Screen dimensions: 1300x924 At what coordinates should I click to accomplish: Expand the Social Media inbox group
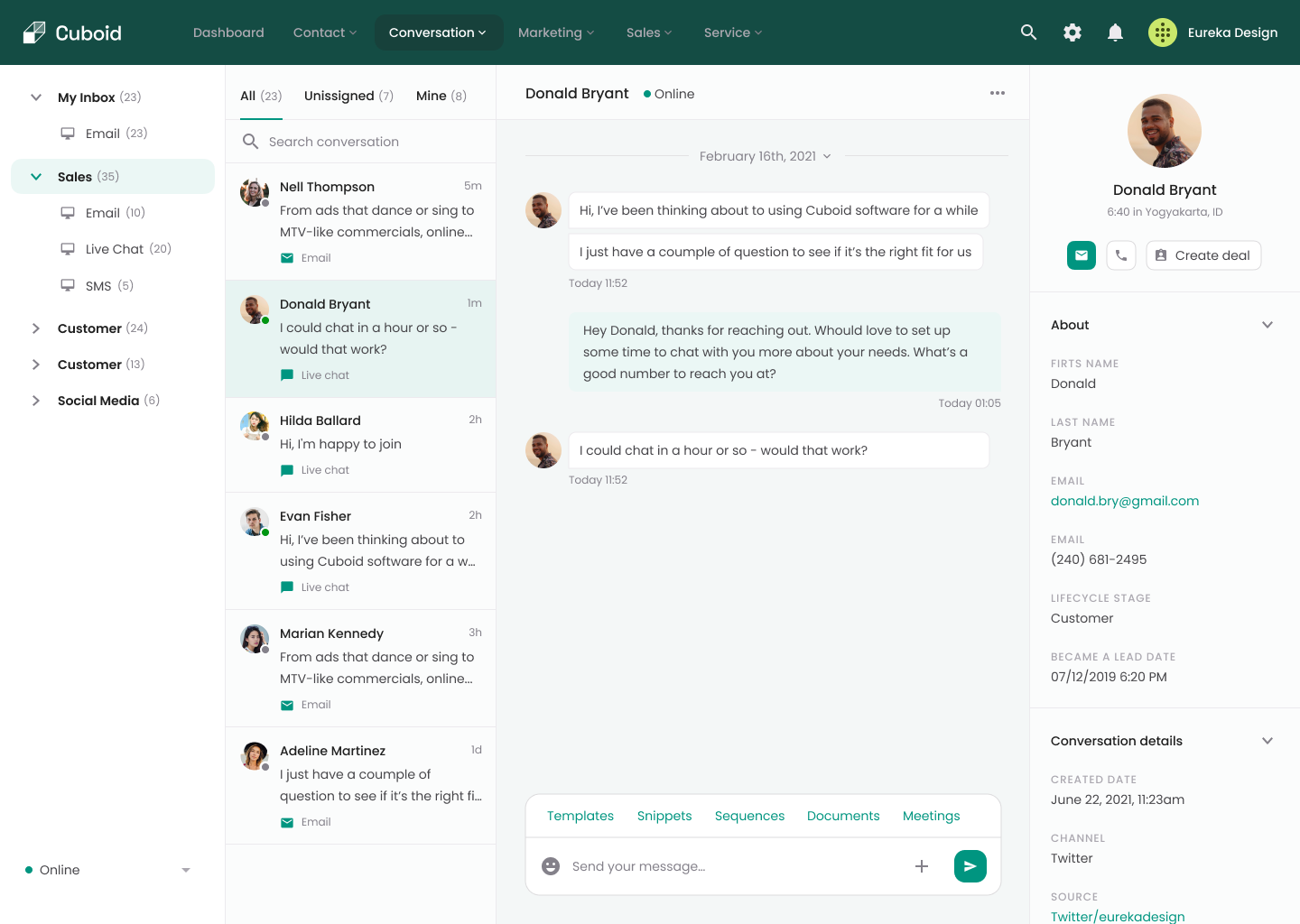[x=36, y=401]
